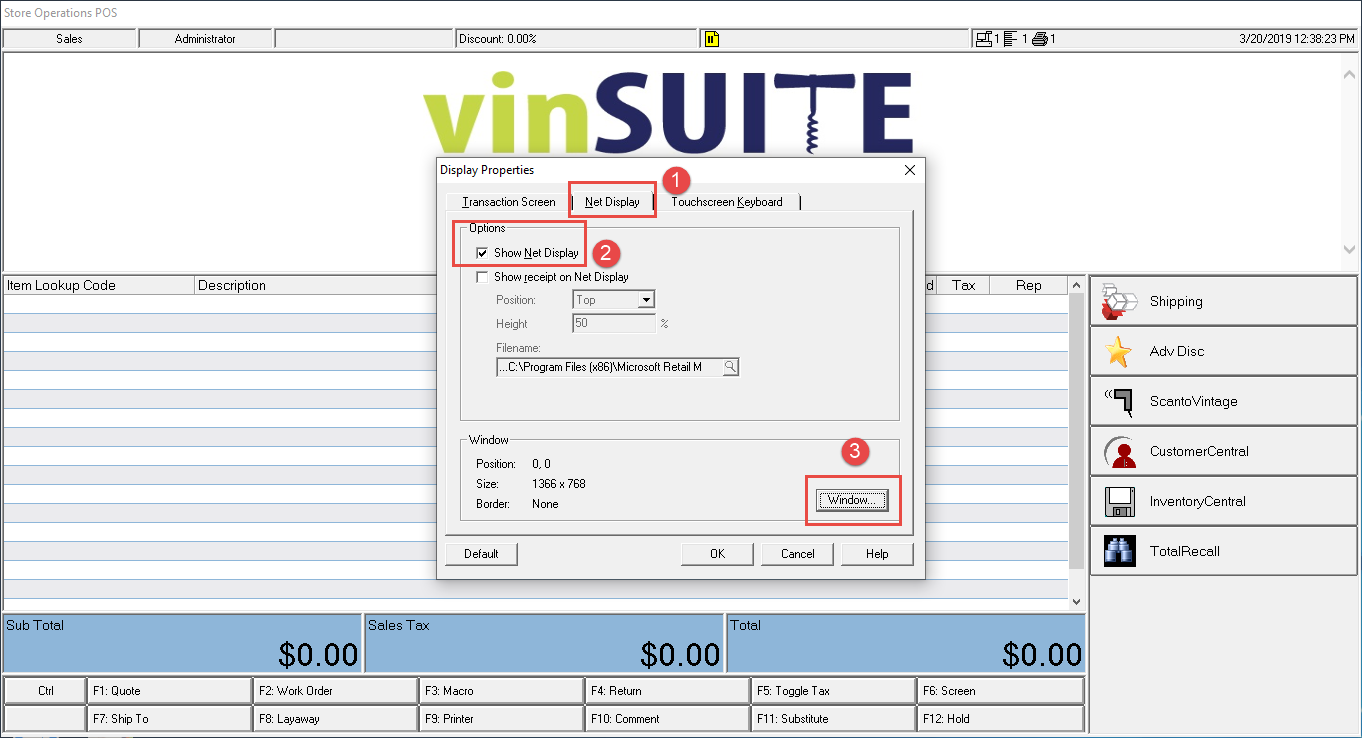
Task: Click the Filename path field
Action: pyautogui.click(x=609, y=367)
